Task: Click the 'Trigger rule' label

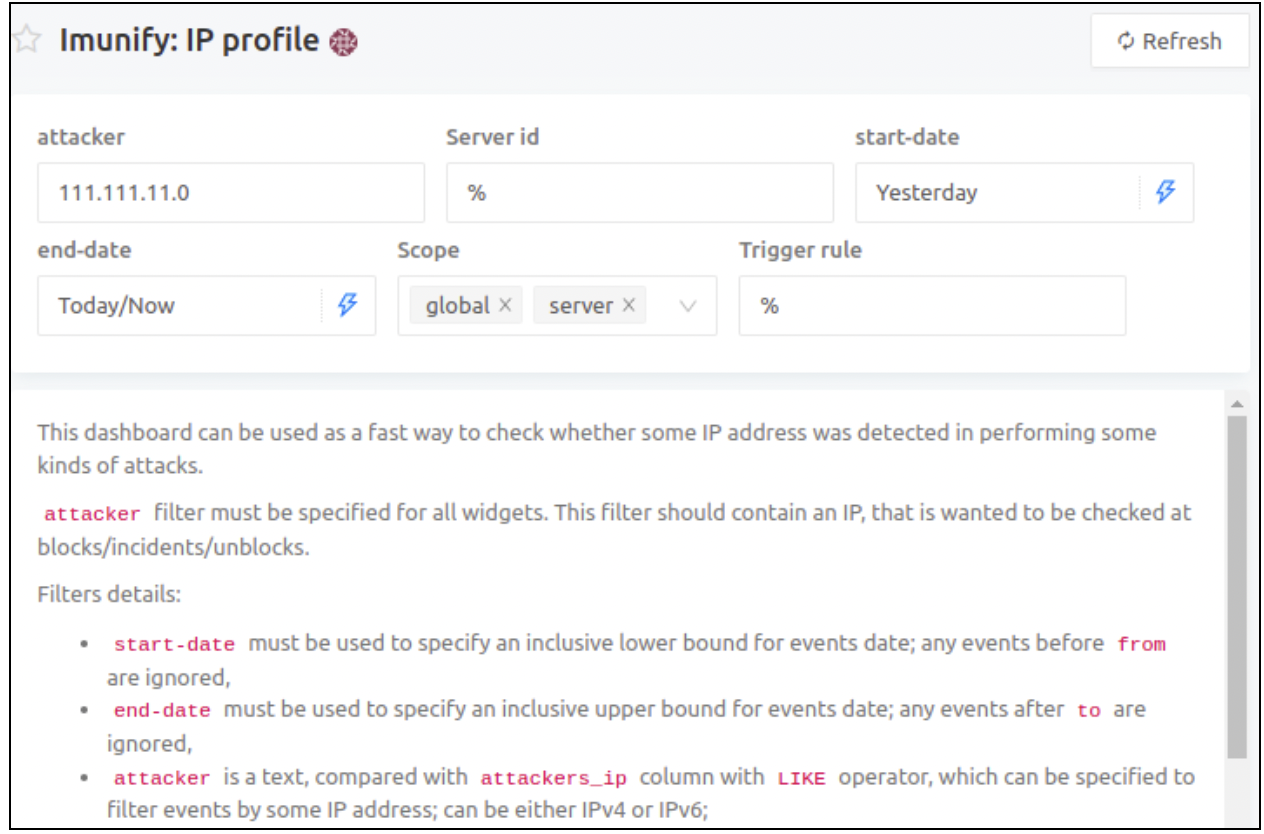Action: click(x=800, y=250)
